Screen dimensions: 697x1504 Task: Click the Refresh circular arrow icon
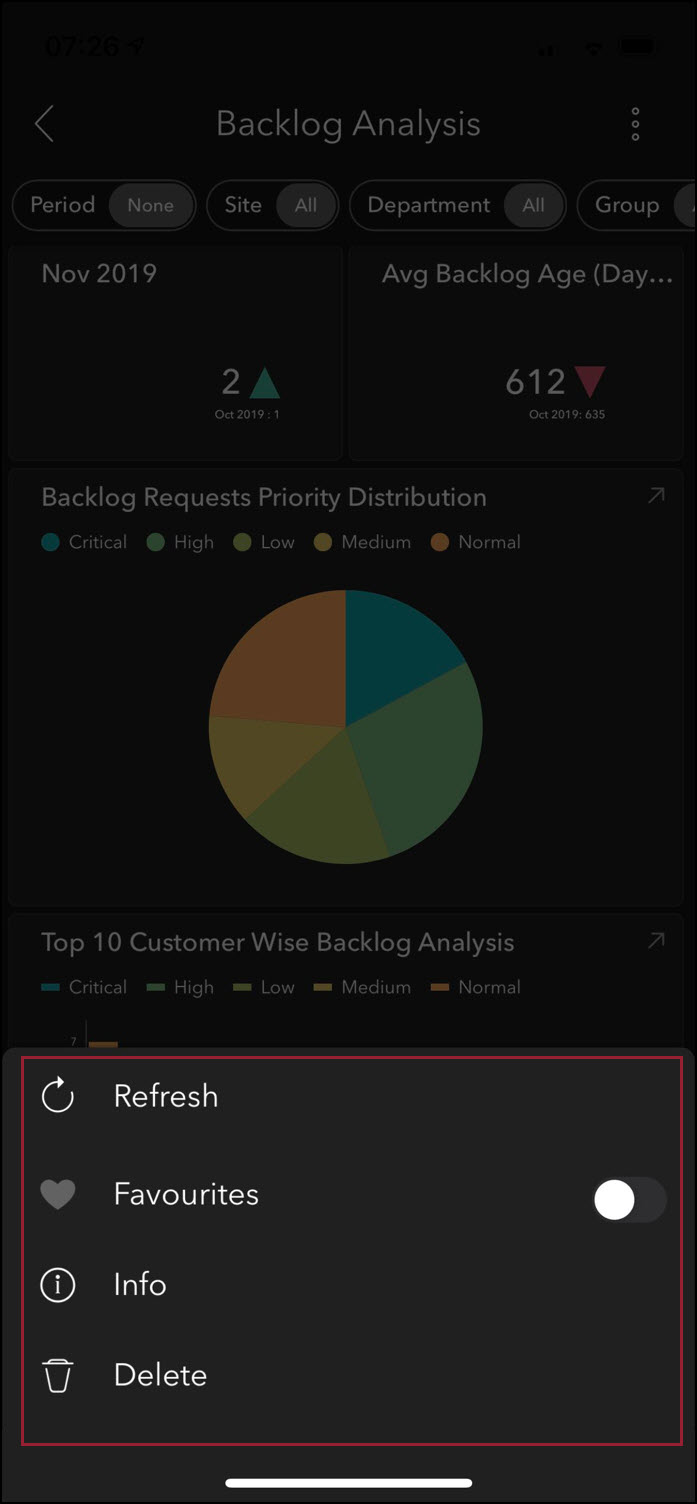coord(58,1096)
